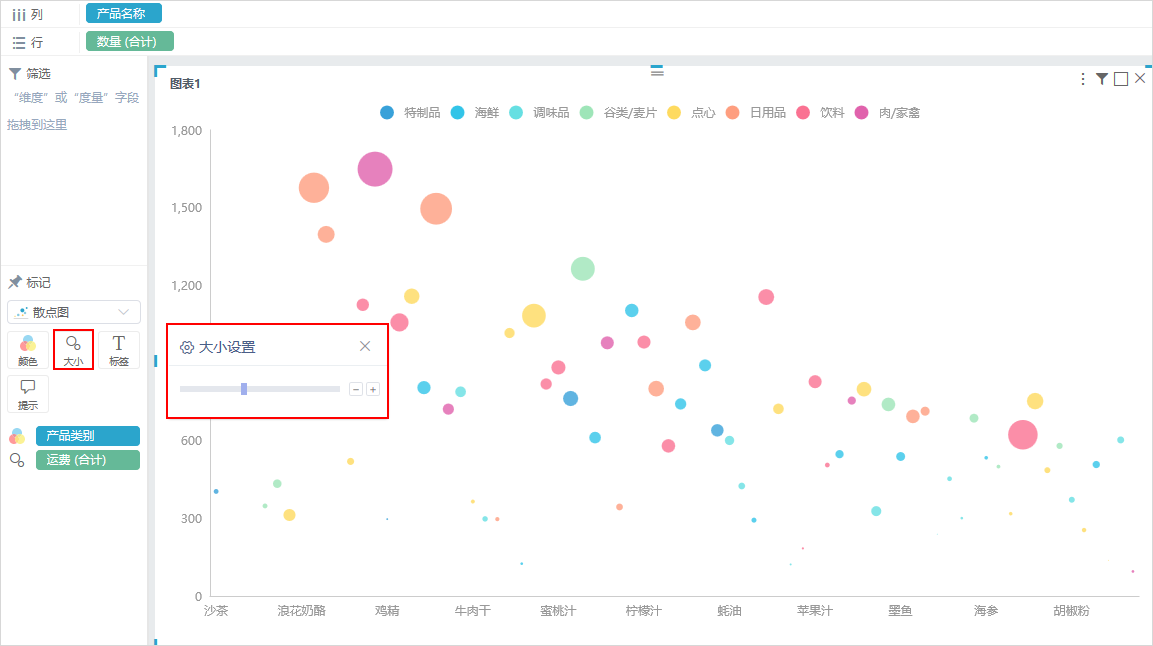Screen dimensions: 1153x646
Task: Click the y-axis value 1,800
Action: [x=186, y=131]
